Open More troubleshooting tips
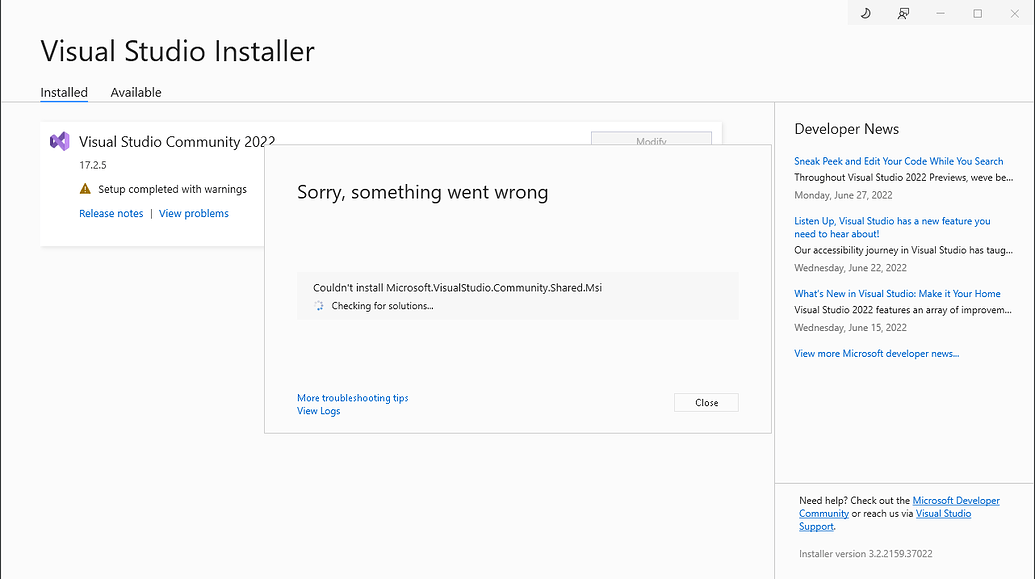This screenshot has height=579, width=1035. click(352, 397)
